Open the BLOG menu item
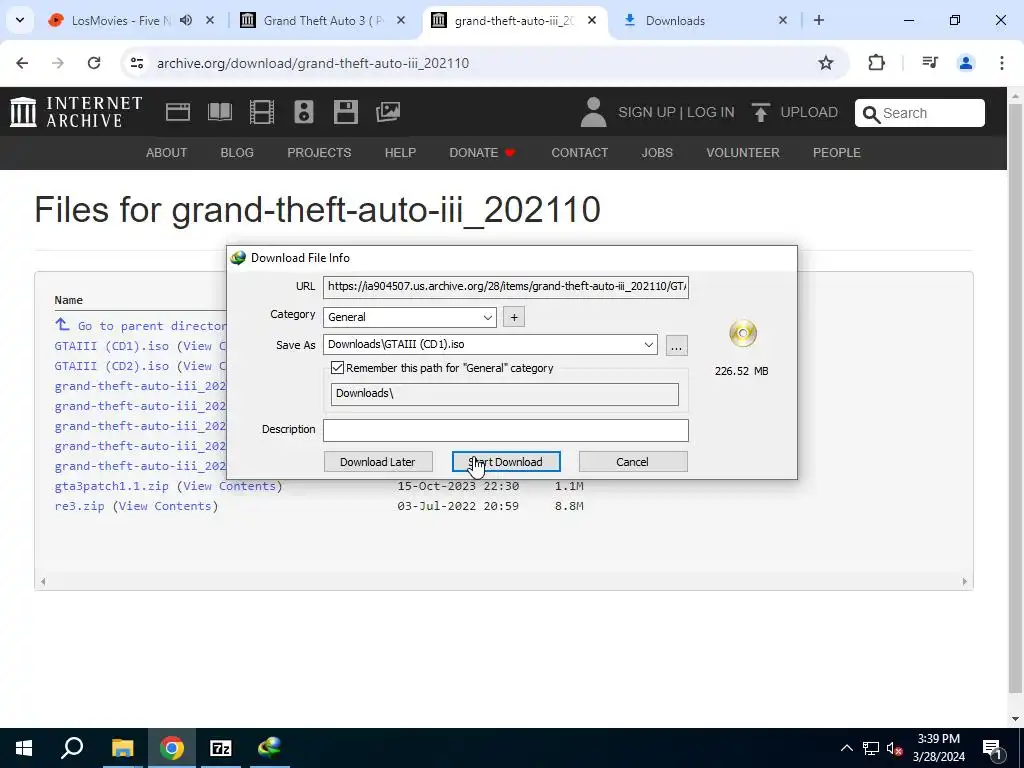The height and width of the screenshot is (768, 1024). 237,153
